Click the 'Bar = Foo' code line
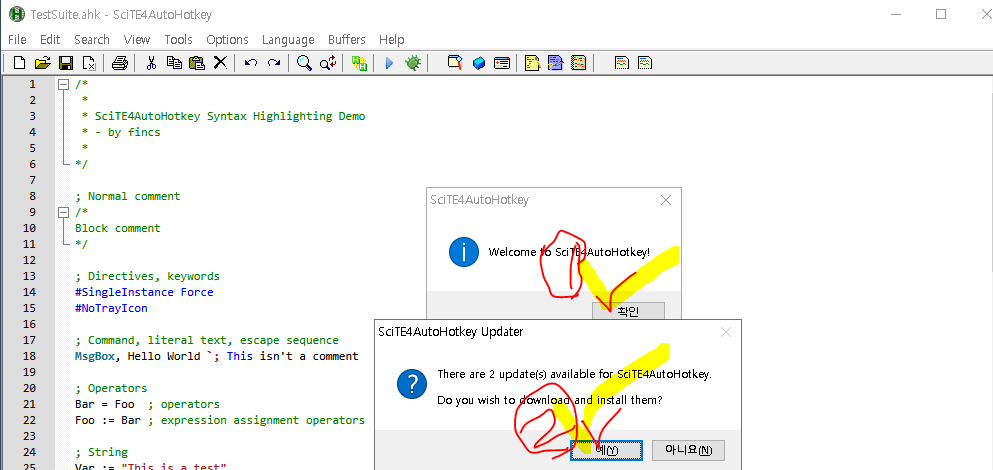The image size is (993, 470). tap(147, 404)
